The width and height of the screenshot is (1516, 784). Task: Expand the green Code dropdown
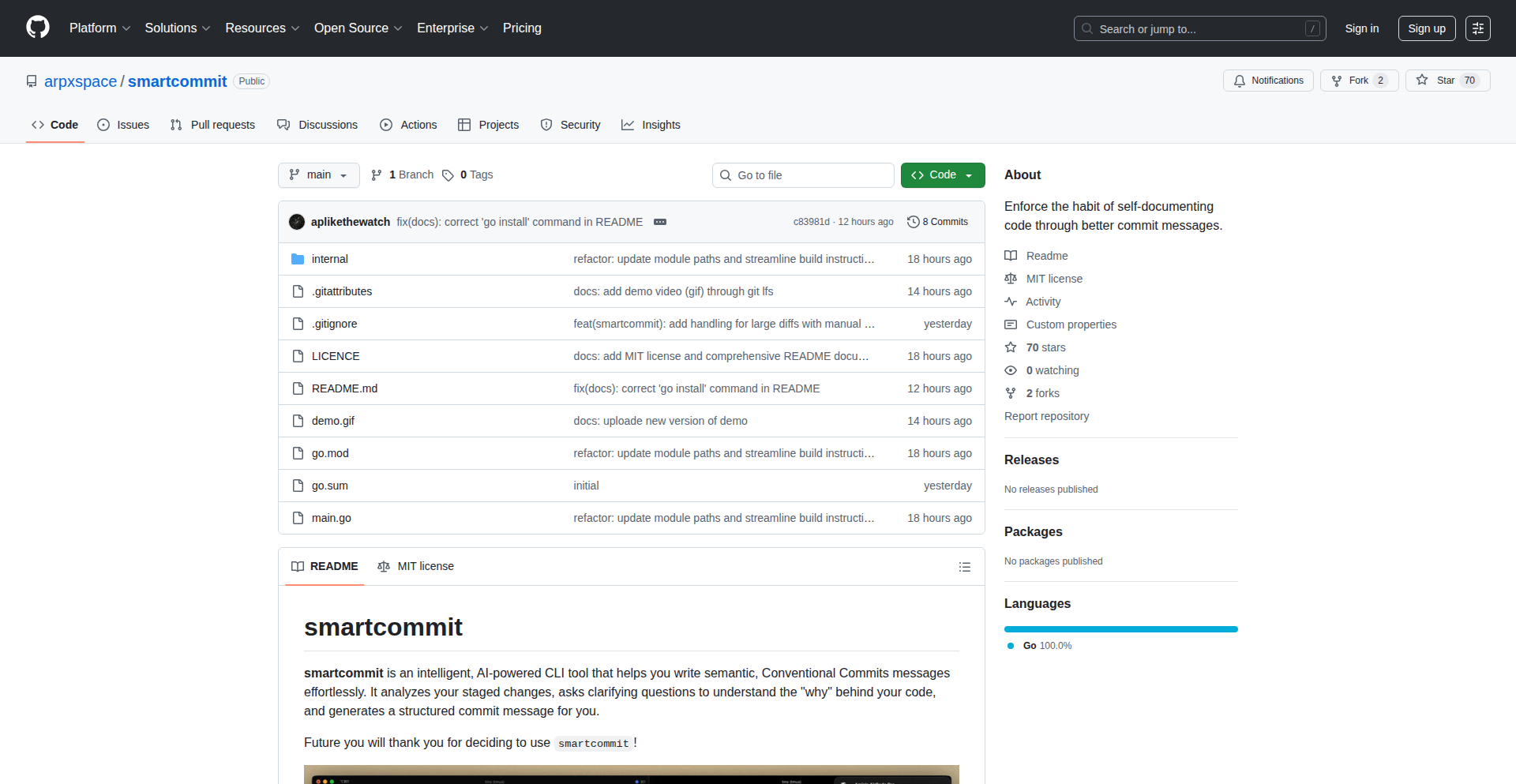pos(942,175)
